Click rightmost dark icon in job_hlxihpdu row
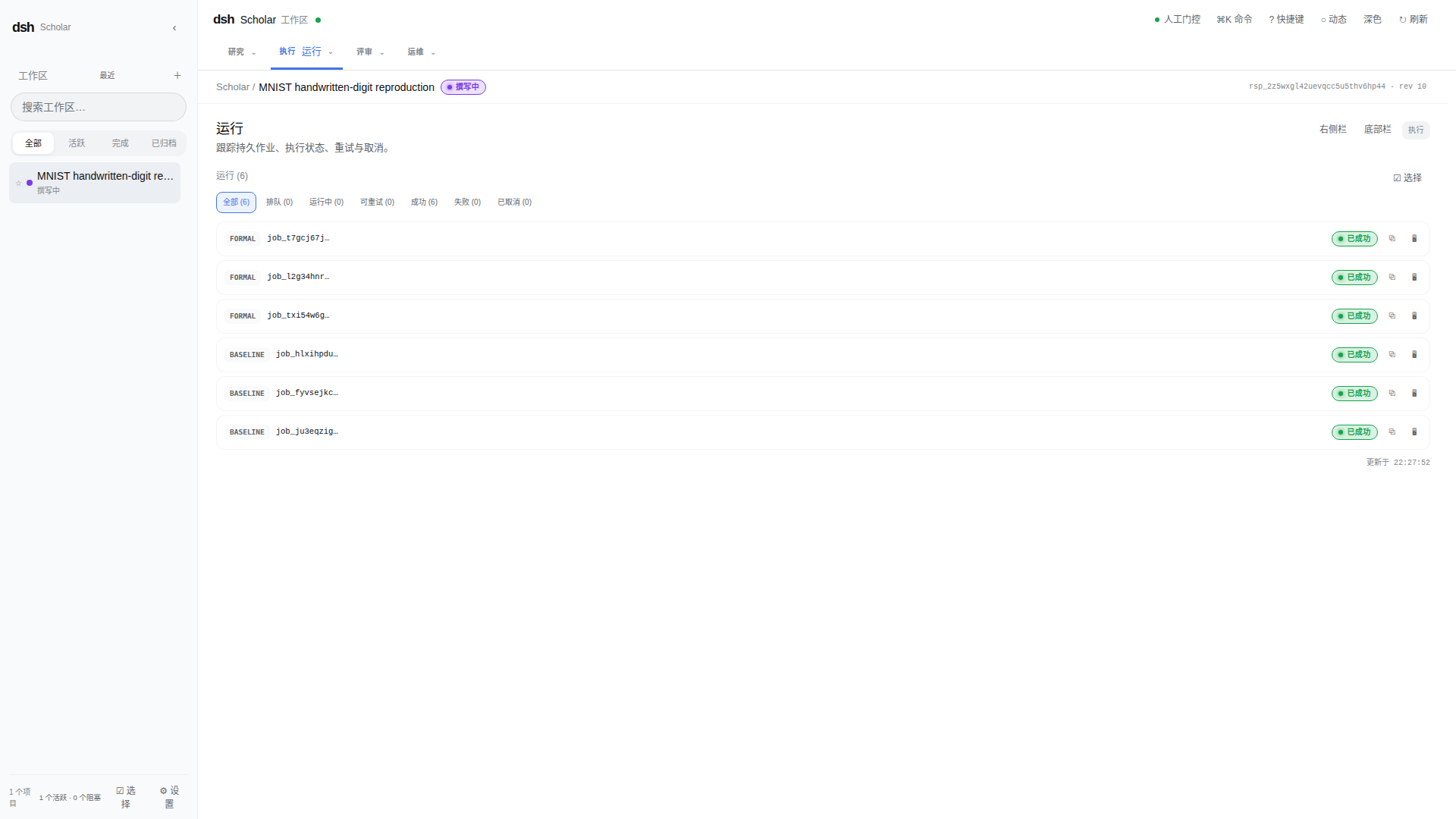1456x819 pixels. coord(1414,355)
